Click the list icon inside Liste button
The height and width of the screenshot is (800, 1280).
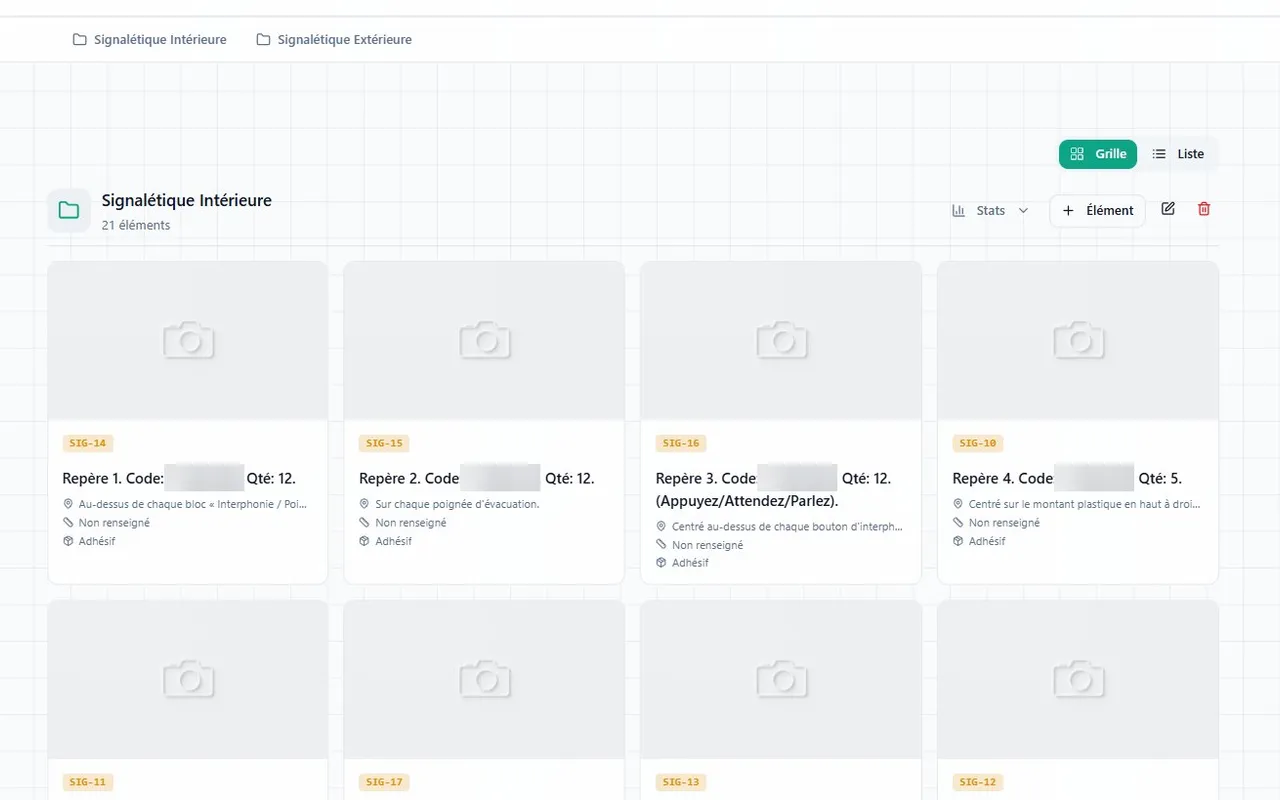click(1159, 154)
